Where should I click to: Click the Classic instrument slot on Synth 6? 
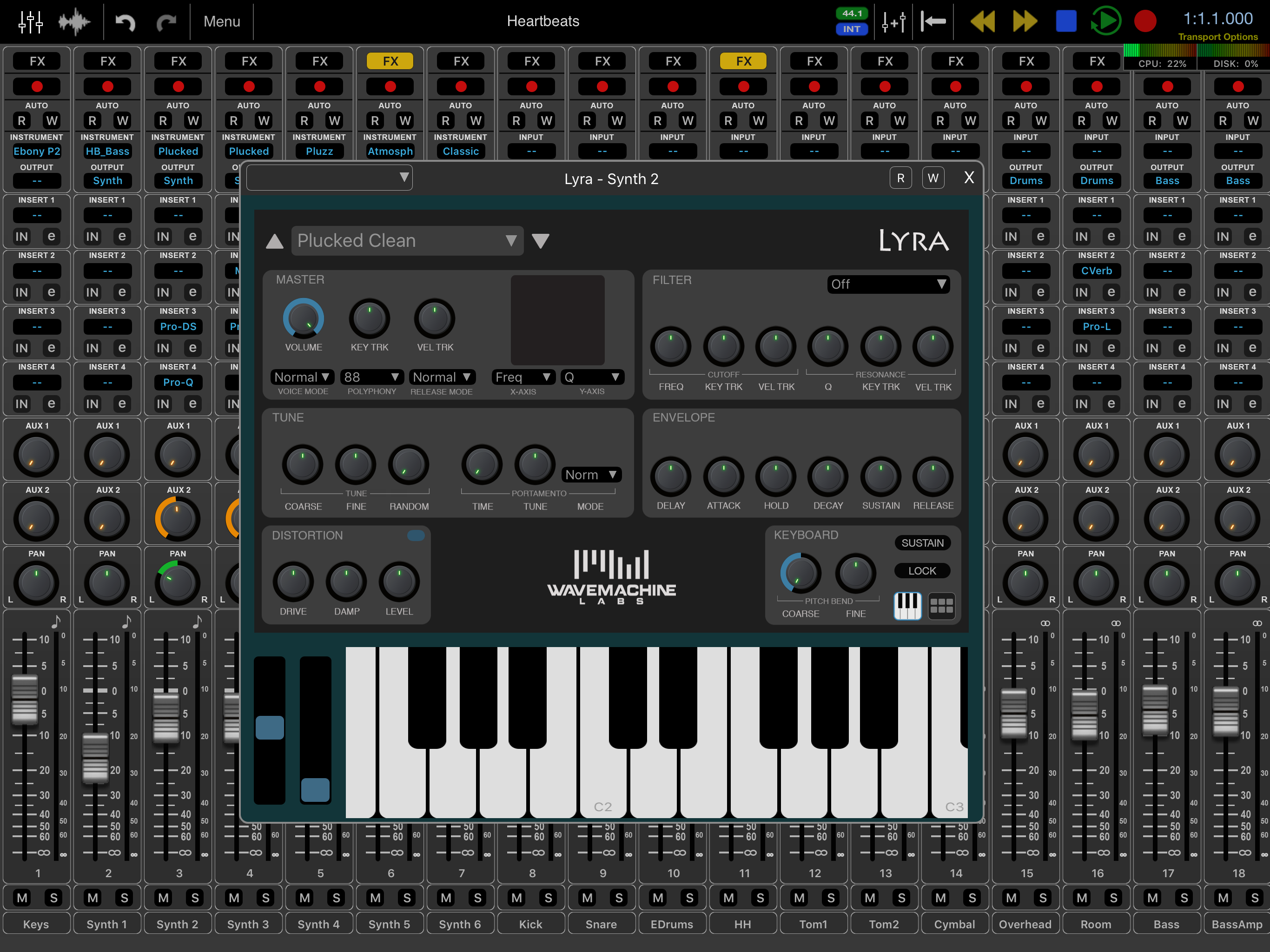click(461, 152)
